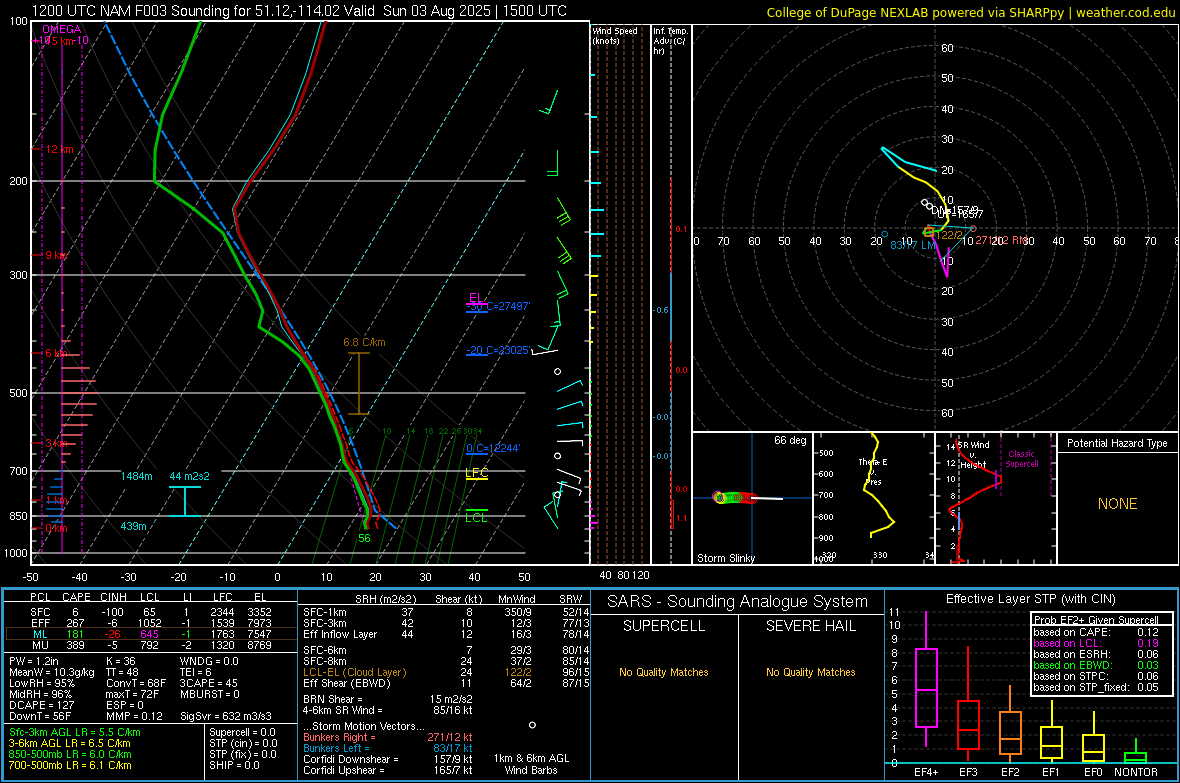Click the green LCL level label

[x=476, y=518]
